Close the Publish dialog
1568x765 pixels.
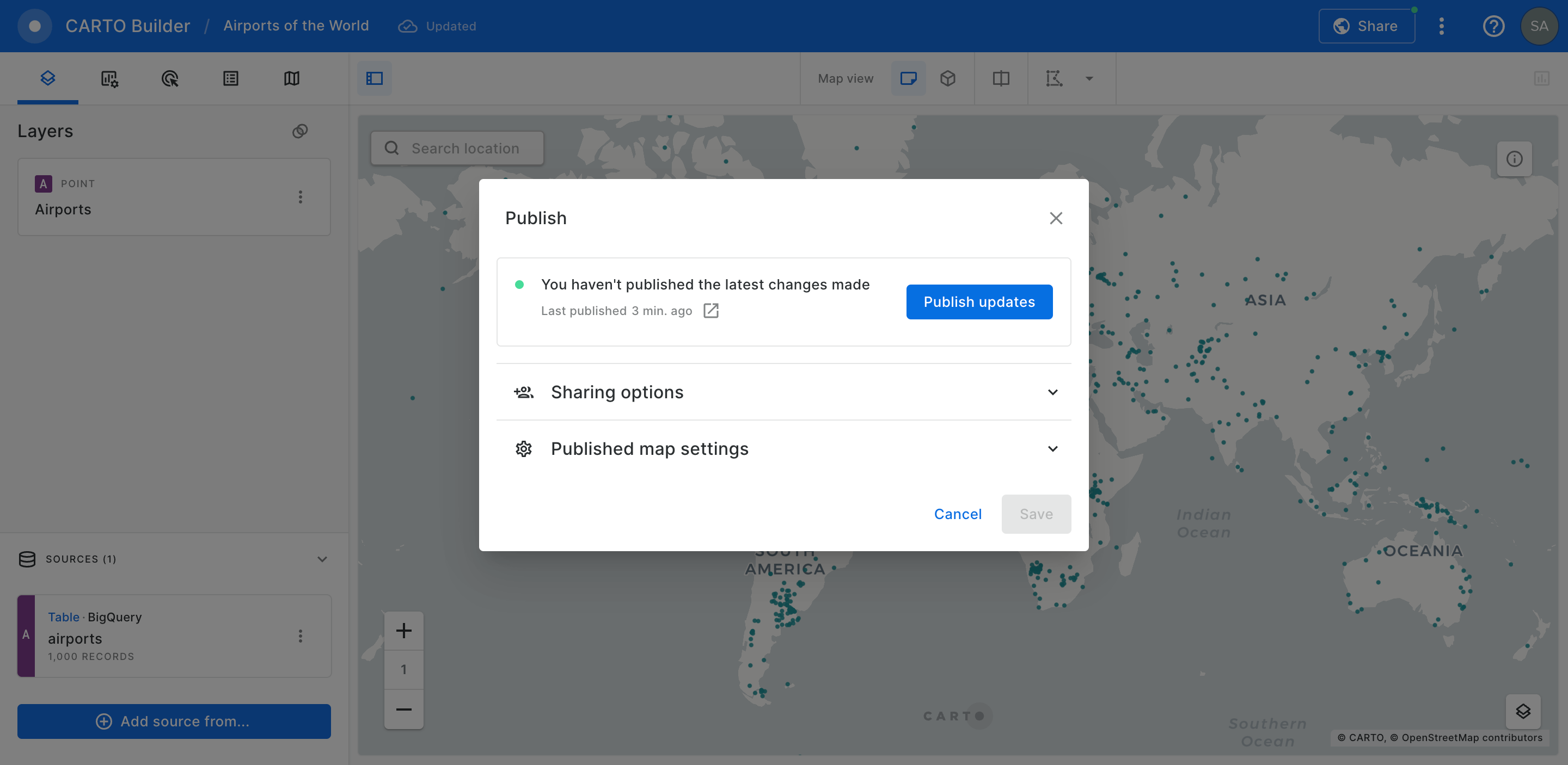1056,218
